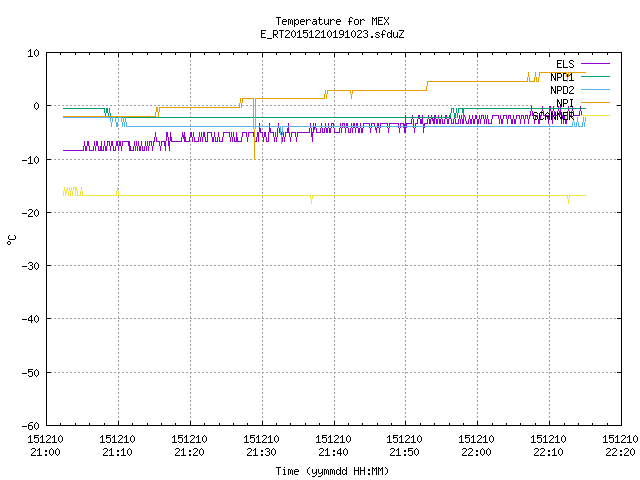Click the NPD2 legend label

coord(562,90)
